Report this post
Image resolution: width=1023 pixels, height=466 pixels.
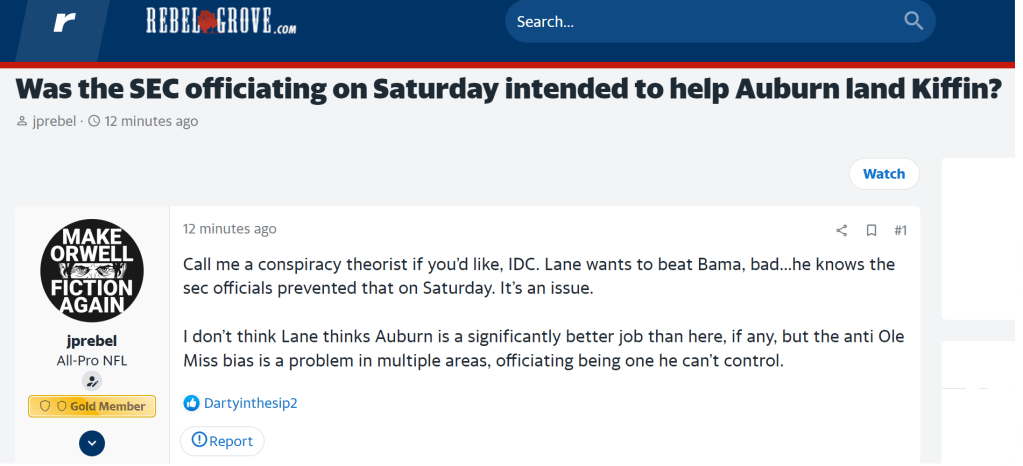pyautogui.click(x=222, y=440)
